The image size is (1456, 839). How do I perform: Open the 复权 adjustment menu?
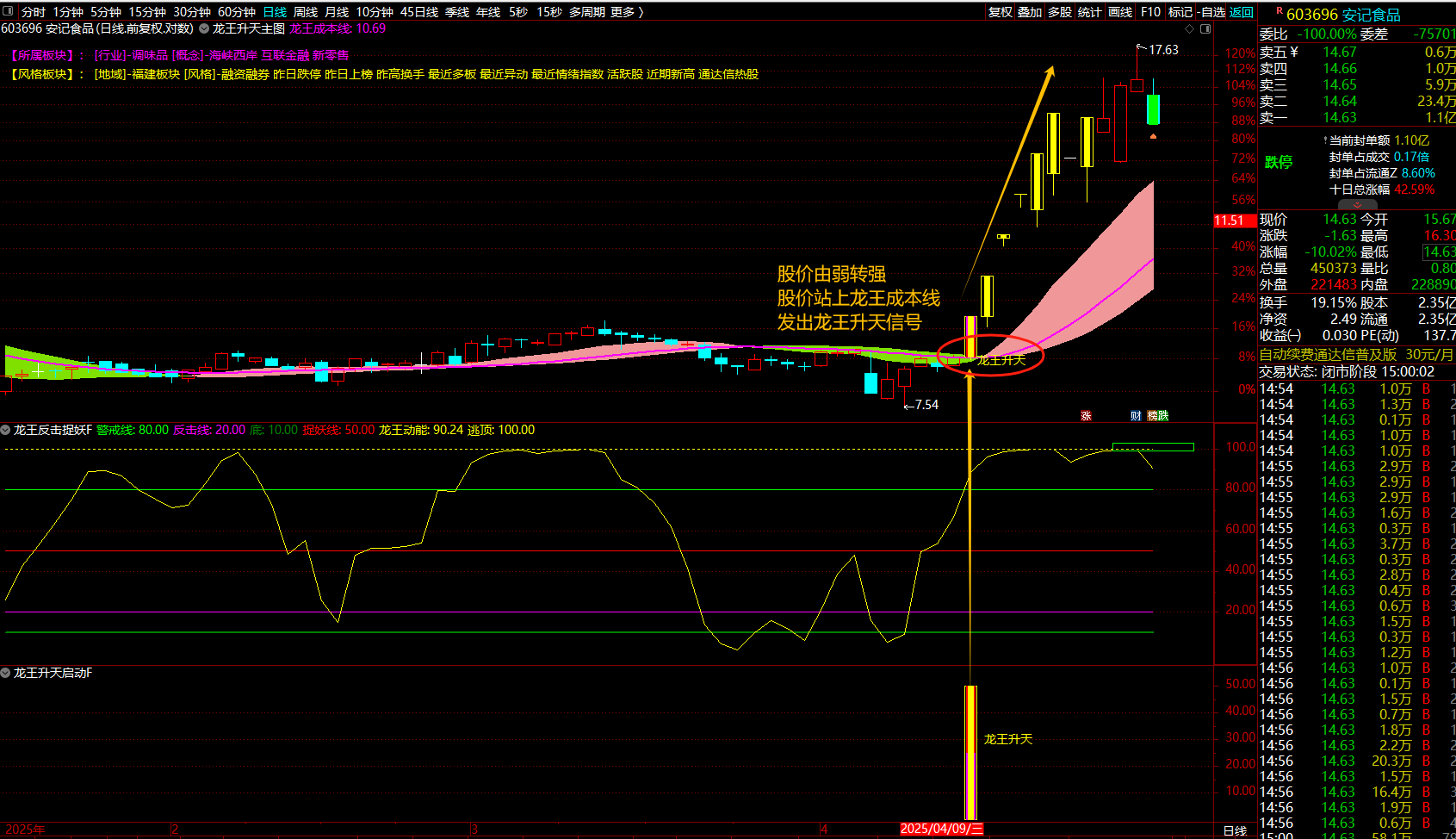pos(1001,12)
